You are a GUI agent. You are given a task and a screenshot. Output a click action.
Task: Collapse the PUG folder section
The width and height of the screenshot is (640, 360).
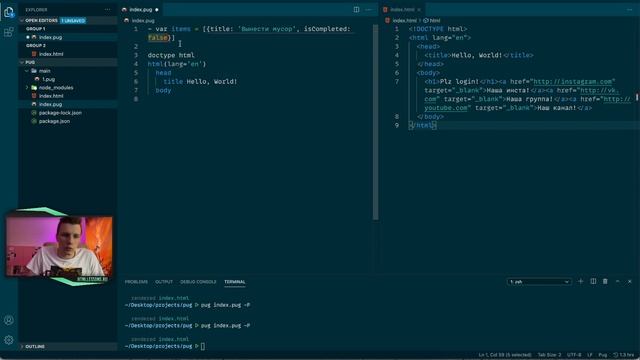[68, 62]
